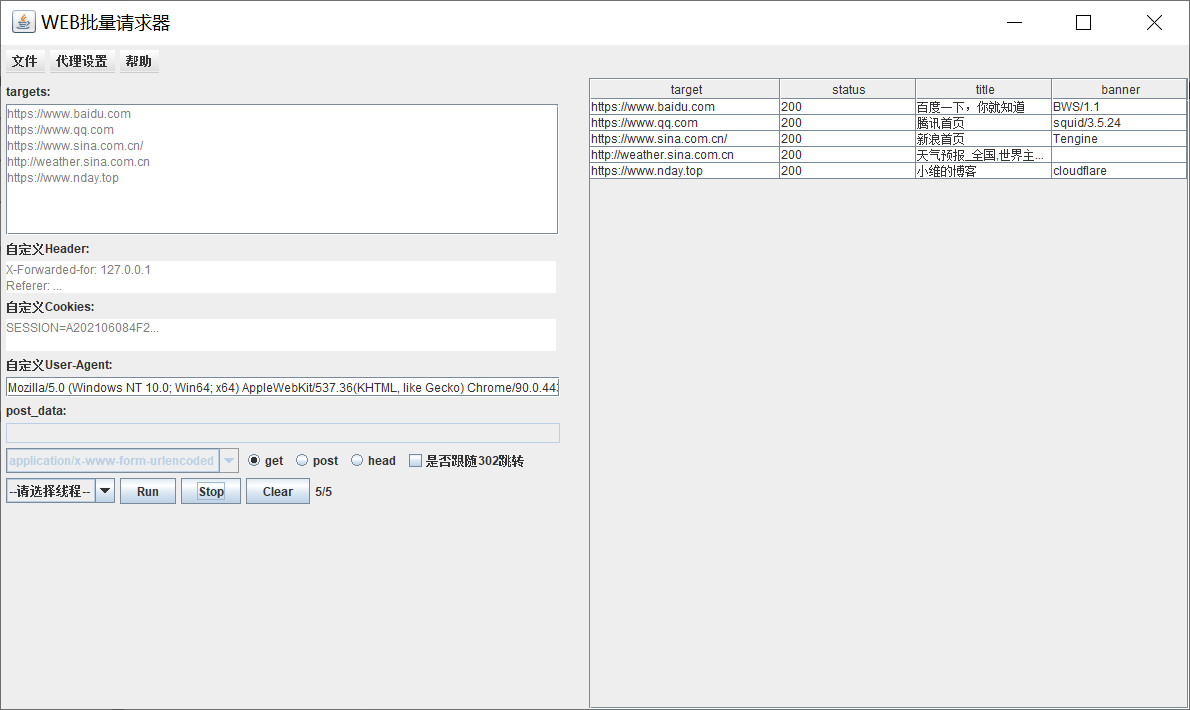The width and height of the screenshot is (1190, 710).
Task: Click the 新浪首页 title cell
Action: click(x=984, y=139)
